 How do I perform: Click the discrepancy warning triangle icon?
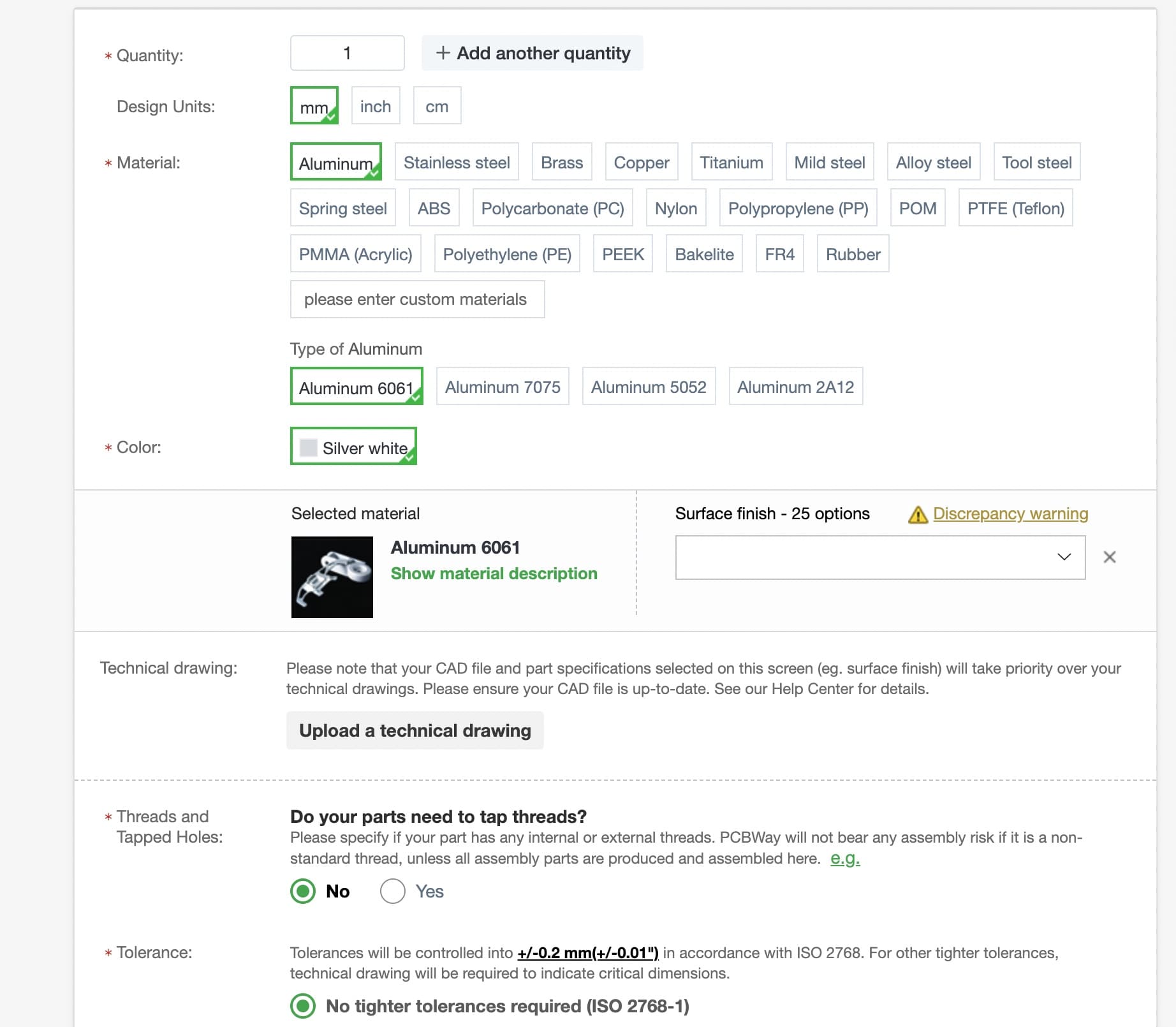(x=918, y=514)
